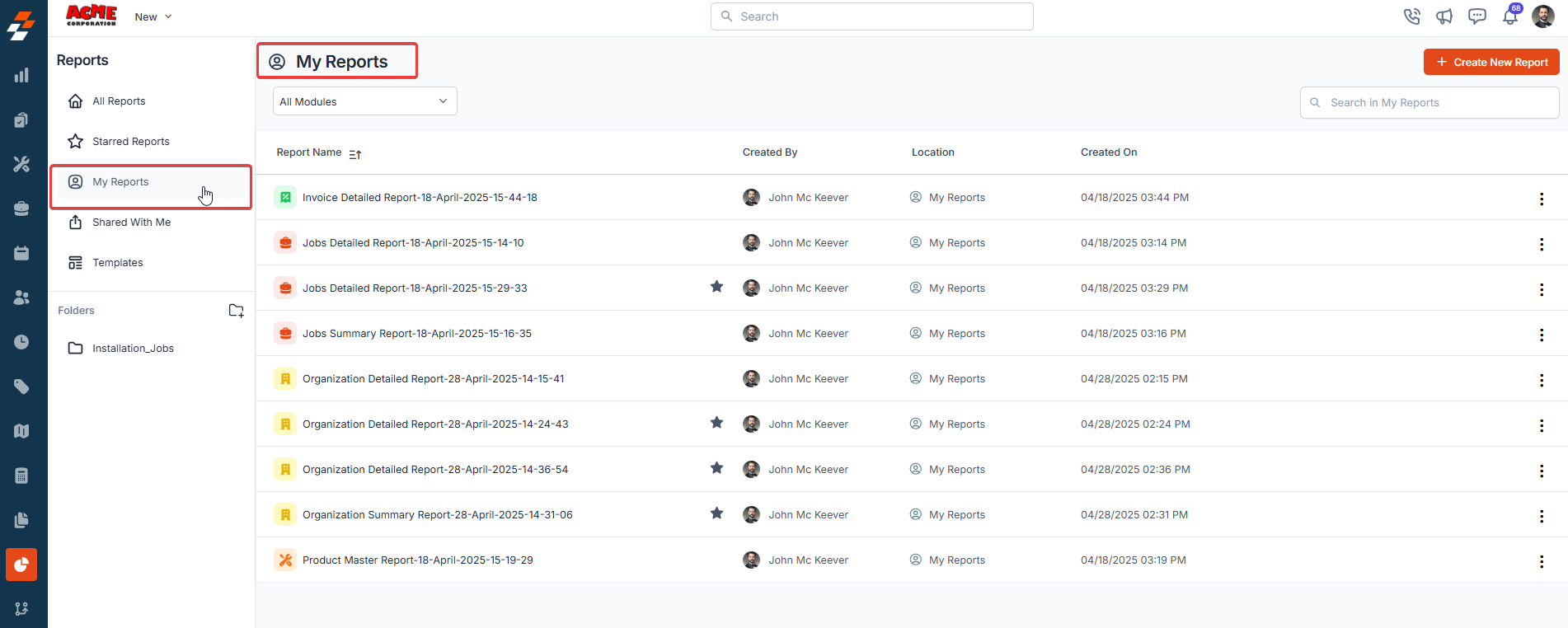Screen dimensions: 1568x628
Task: Open the briefcase jobs sidebar icon
Action: click(21, 209)
